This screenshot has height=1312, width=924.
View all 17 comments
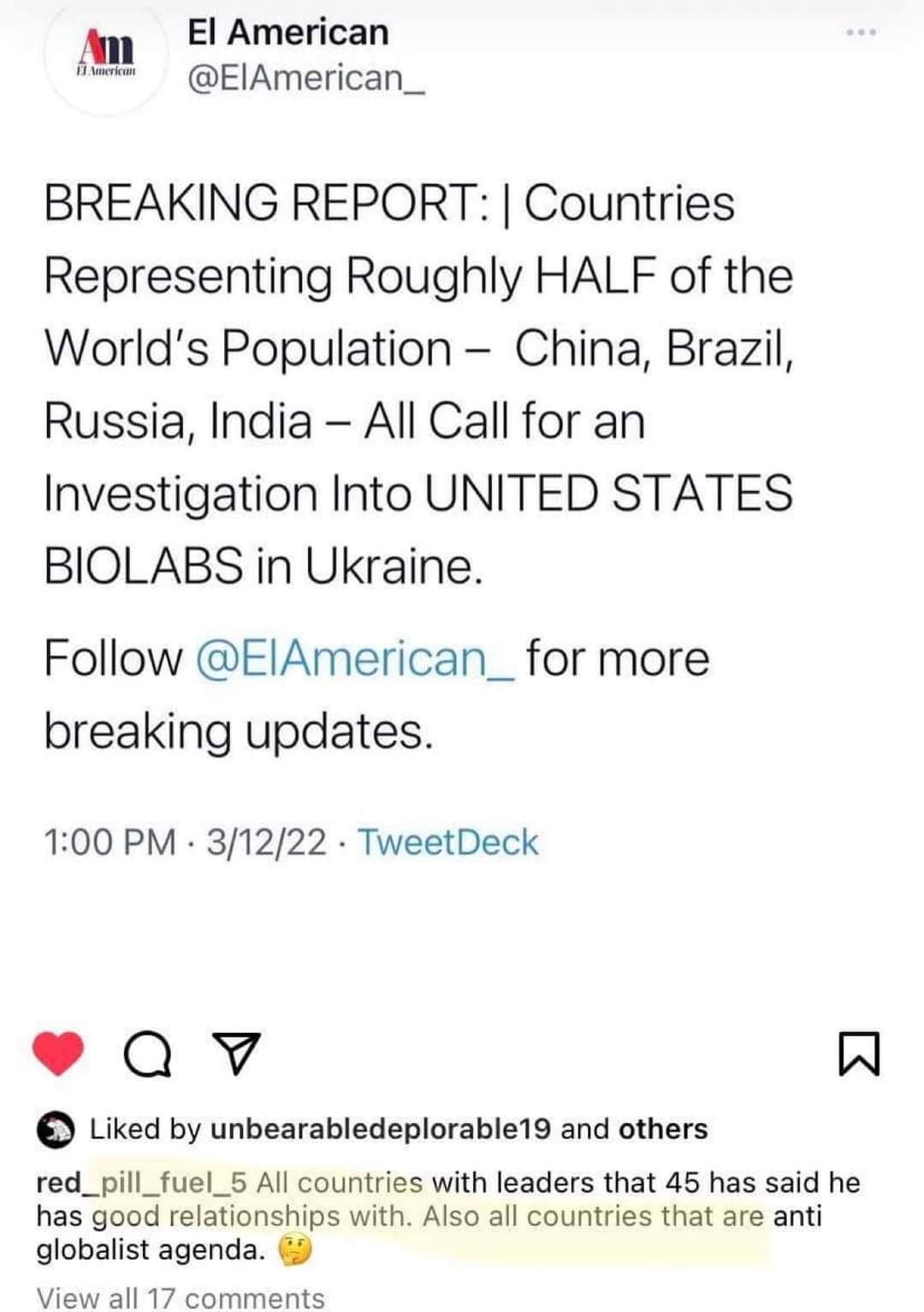pyautogui.click(x=181, y=1297)
